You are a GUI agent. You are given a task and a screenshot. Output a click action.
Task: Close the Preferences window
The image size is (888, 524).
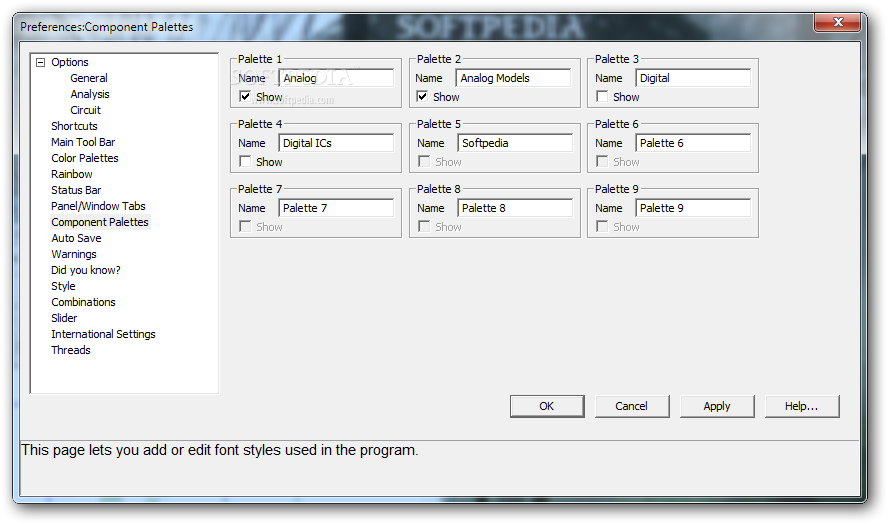(838, 22)
